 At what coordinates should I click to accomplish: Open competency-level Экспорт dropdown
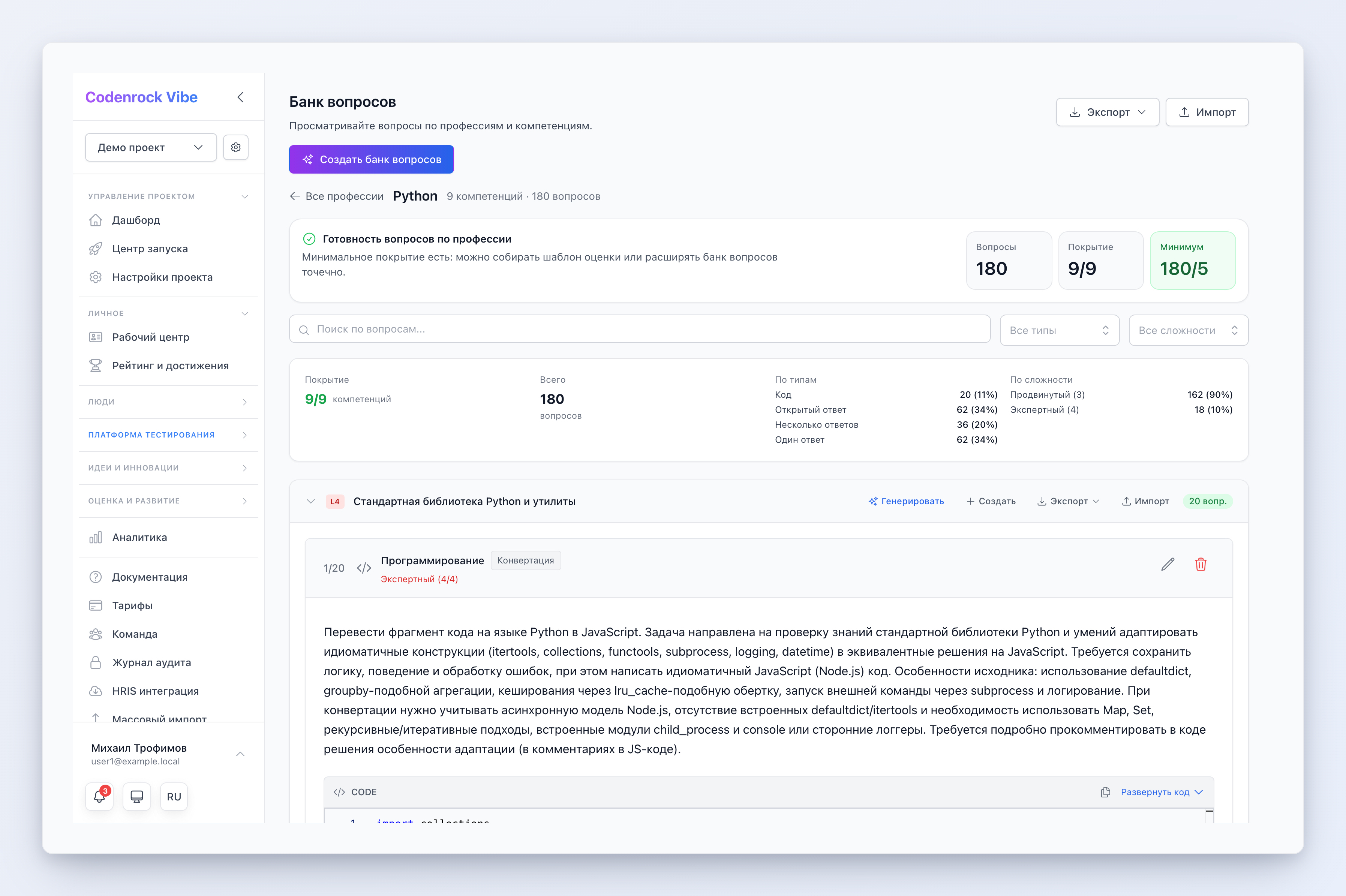coord(1068,501)
